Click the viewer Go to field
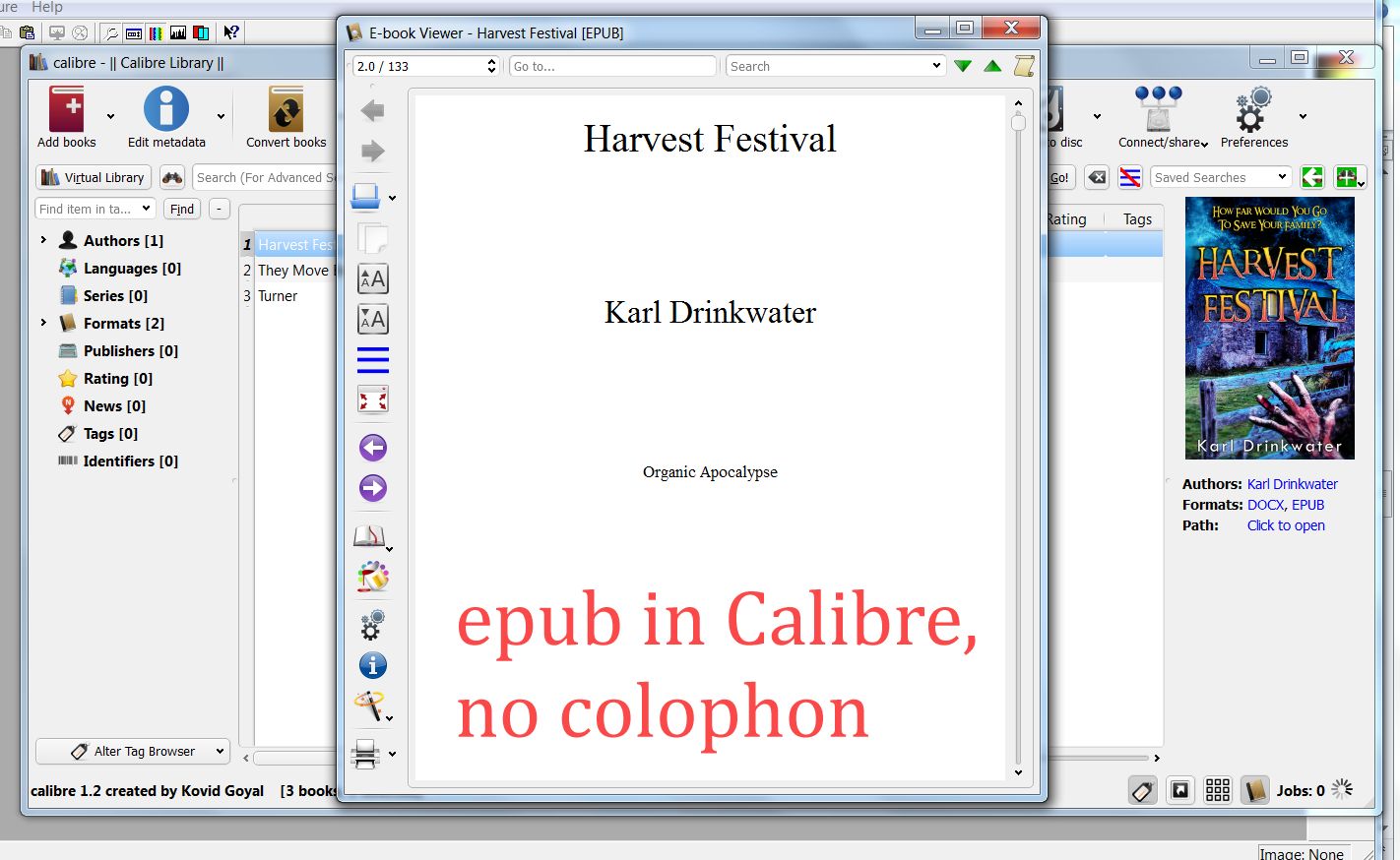This screenshot has height=860, width=1400. (612, 66)
